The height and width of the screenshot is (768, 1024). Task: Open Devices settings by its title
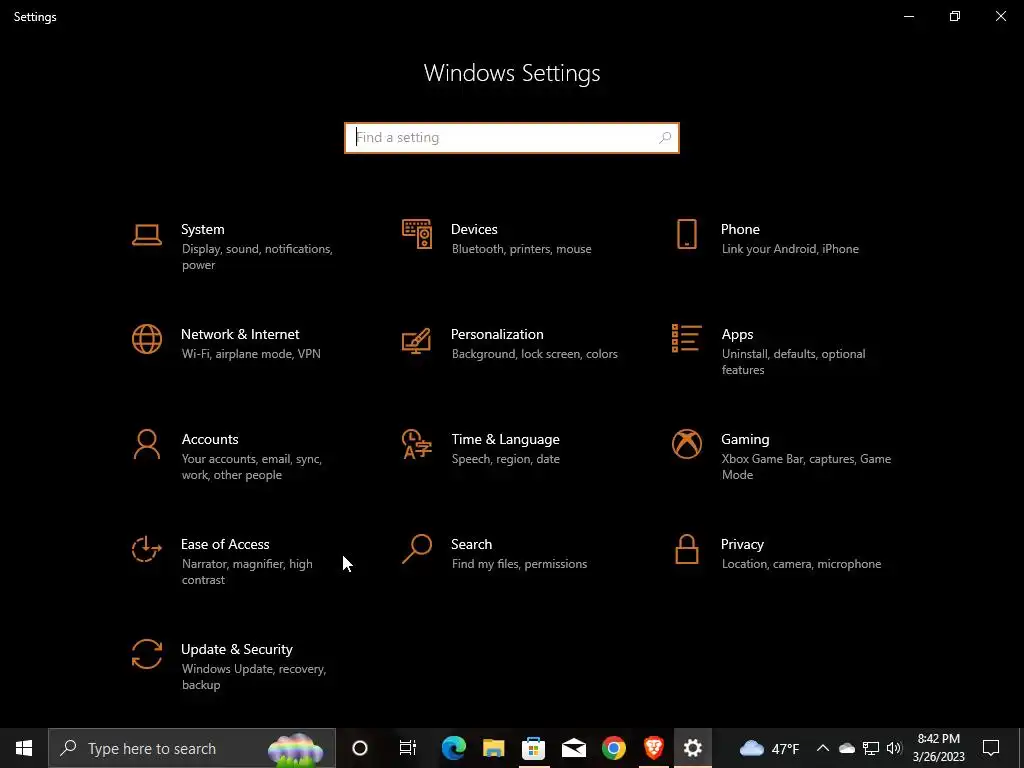click(x=474, y=229)
